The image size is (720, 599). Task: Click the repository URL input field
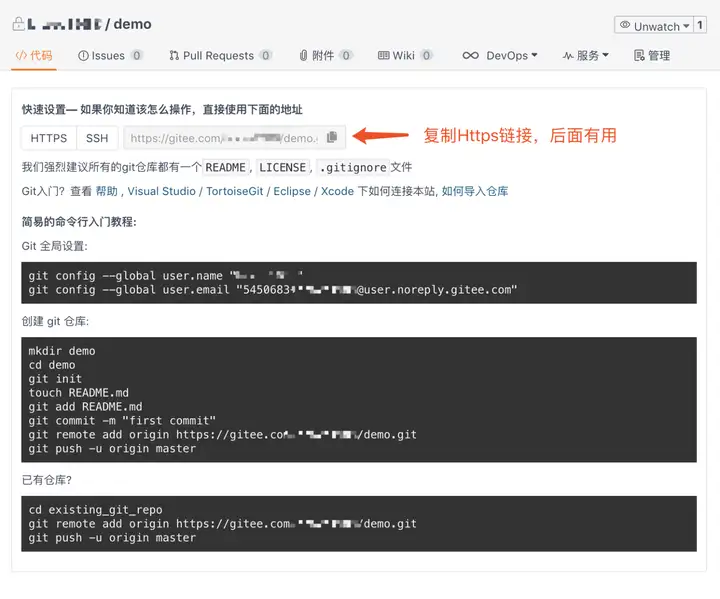coord(224,138)
